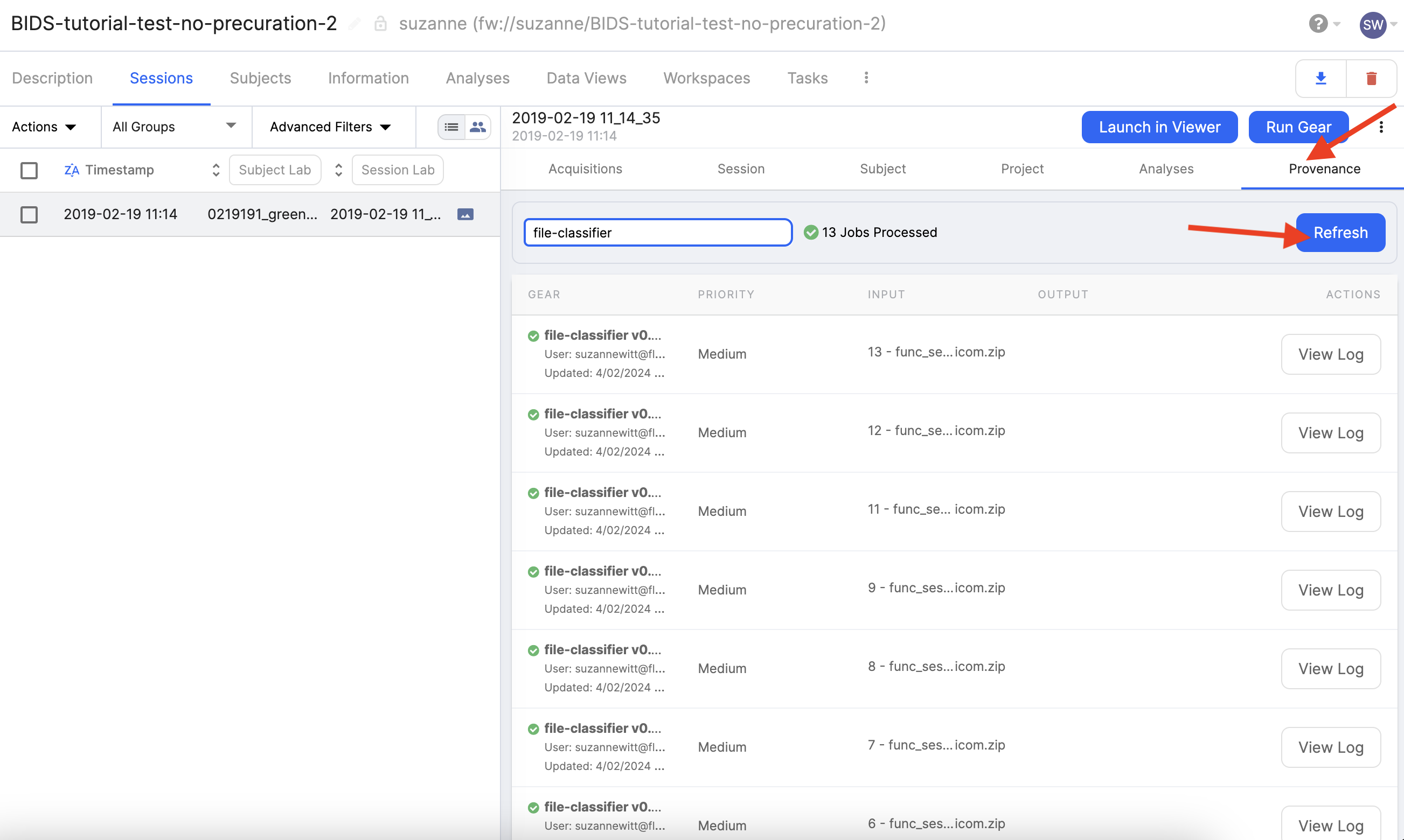This screenshot has height=840, width=1404.
Task: Open the Data Views tab
Action: click(587, 78)
